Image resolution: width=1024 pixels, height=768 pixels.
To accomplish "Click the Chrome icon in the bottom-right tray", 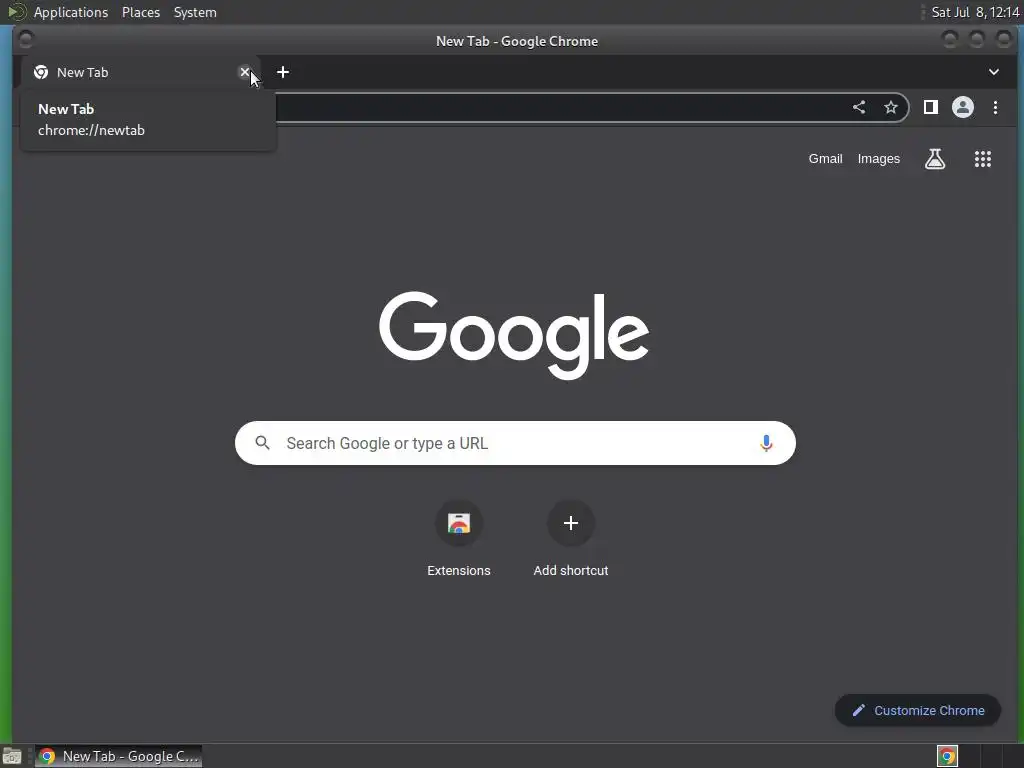I will click(x=947, y=756).
